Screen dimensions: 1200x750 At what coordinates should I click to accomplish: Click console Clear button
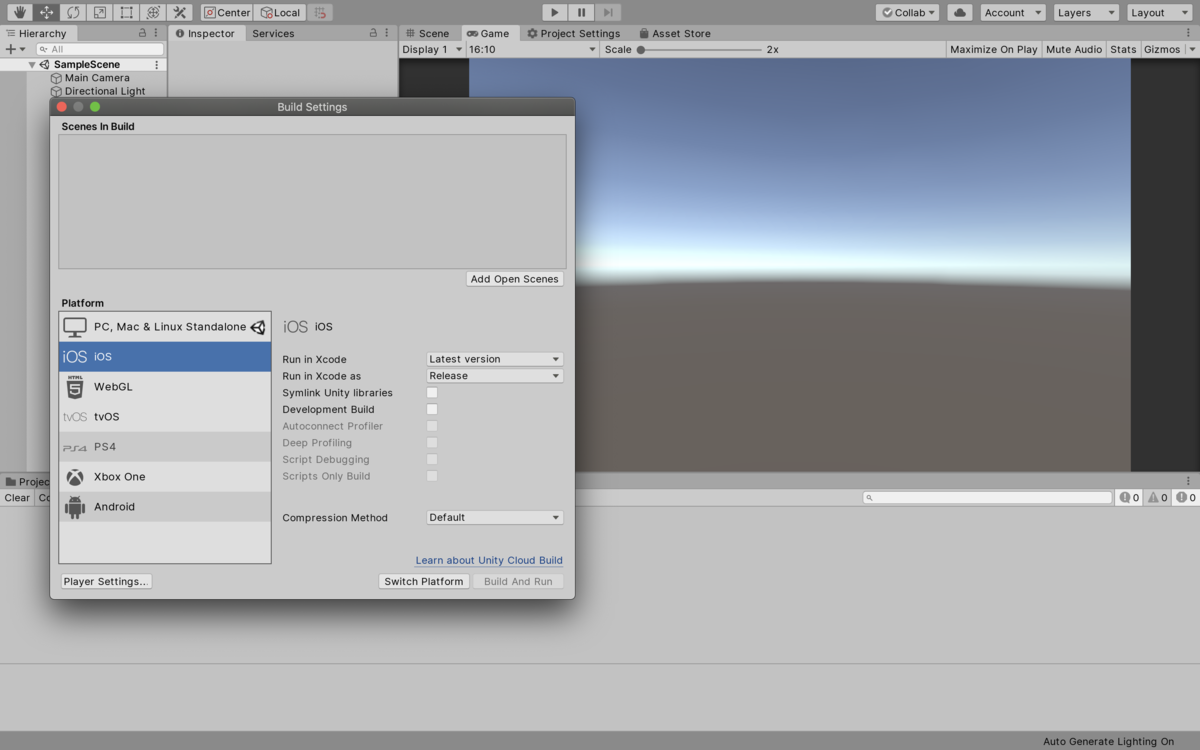[x=17, y=497]
